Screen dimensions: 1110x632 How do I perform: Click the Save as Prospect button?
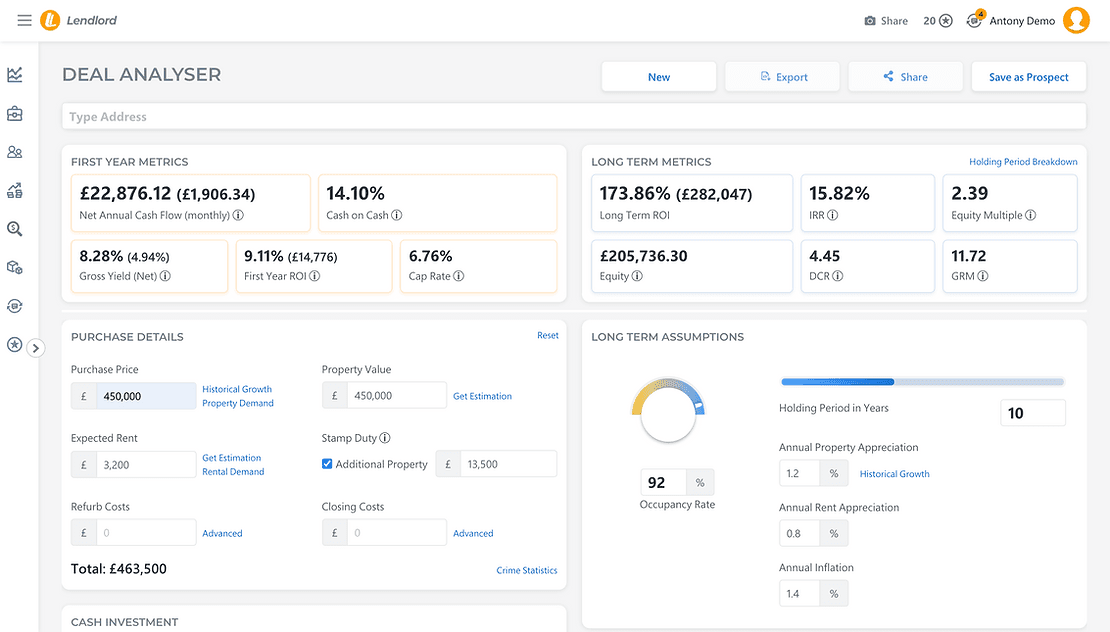click(1029, 77)
